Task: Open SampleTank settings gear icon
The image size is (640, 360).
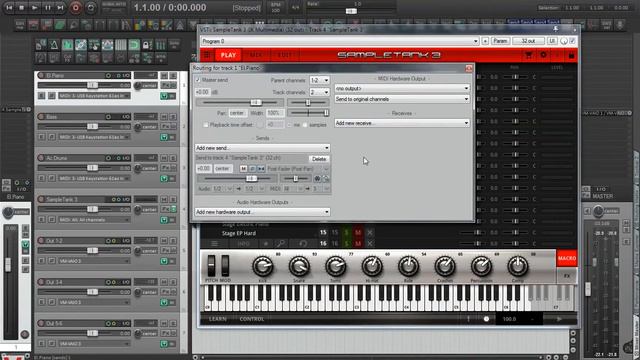Action: (543, 55)
